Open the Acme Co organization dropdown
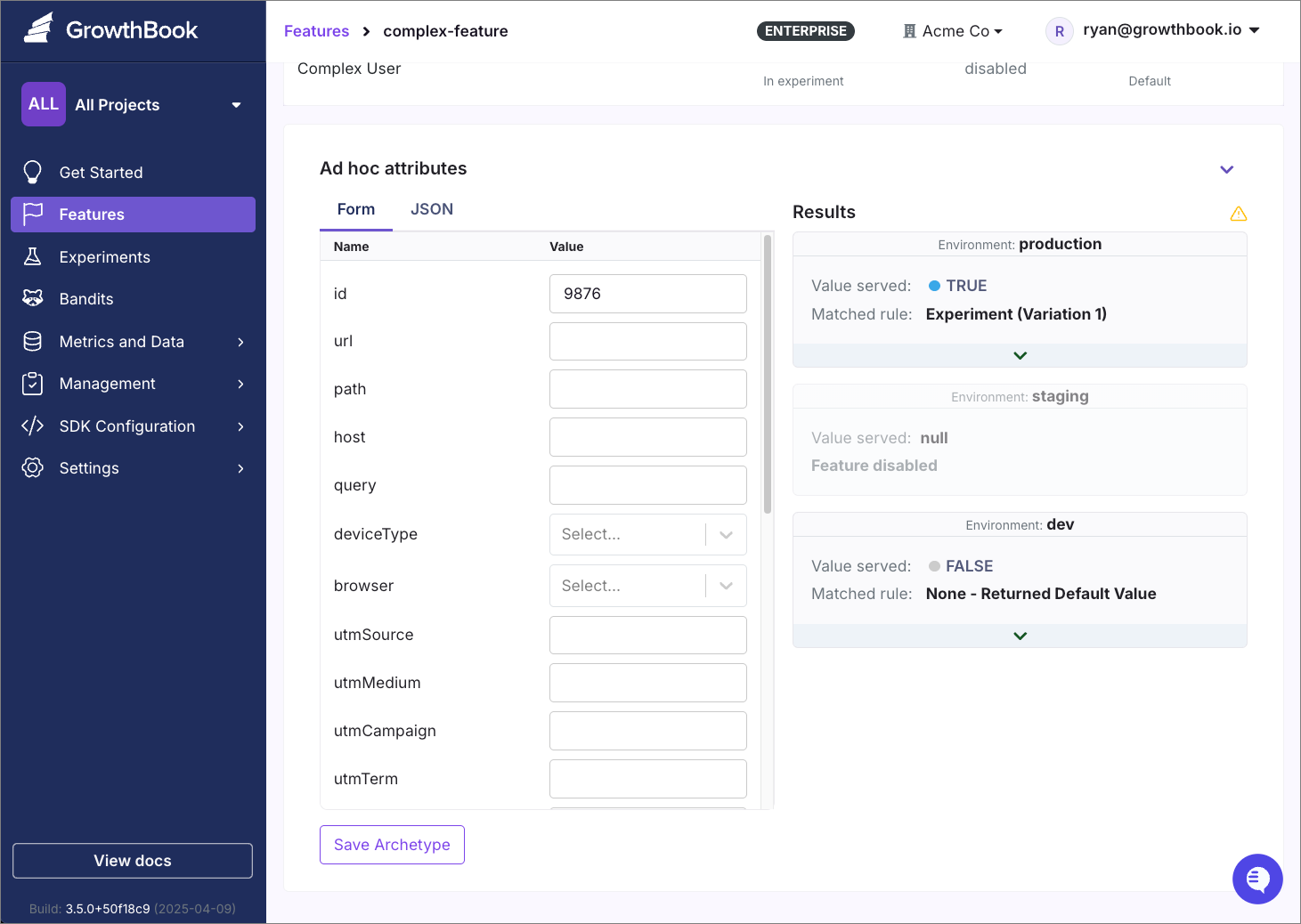The image size is (1301, 924). coord(954,31)
